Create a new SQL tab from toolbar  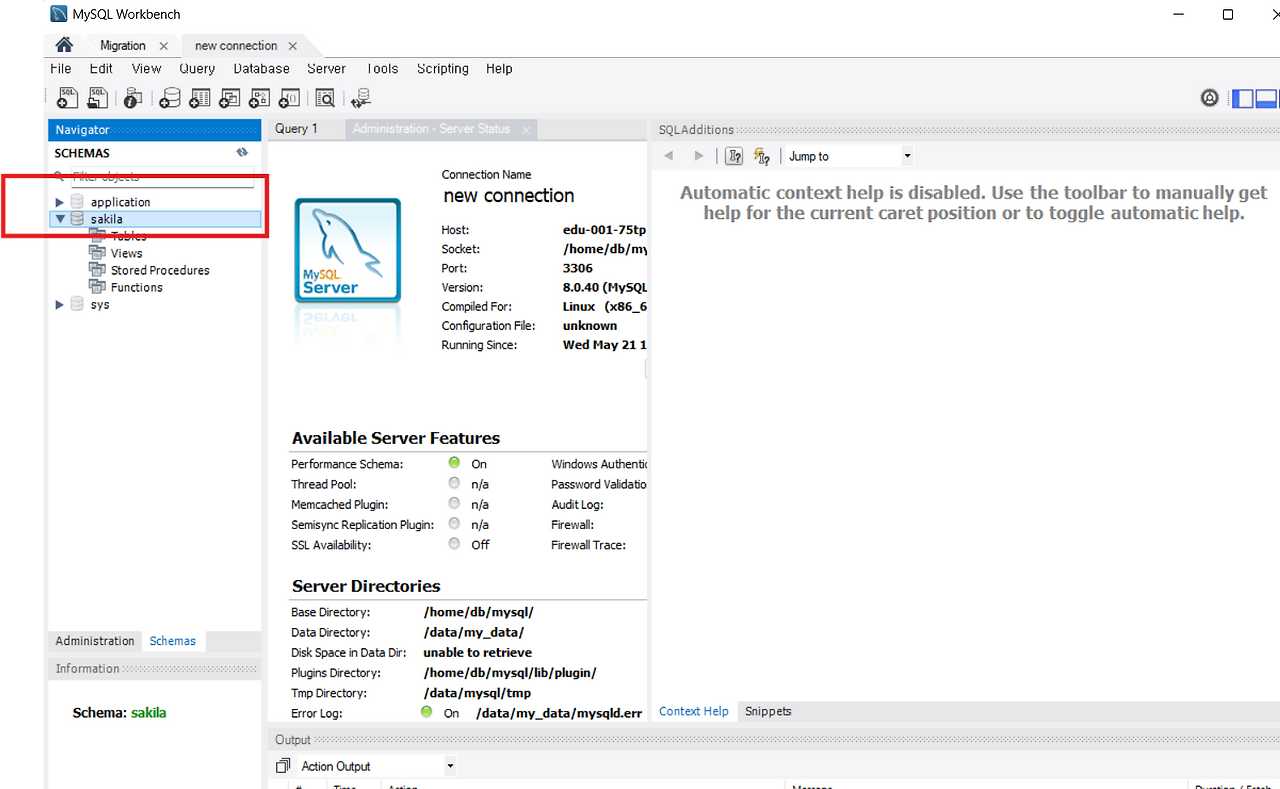(67, 97)
